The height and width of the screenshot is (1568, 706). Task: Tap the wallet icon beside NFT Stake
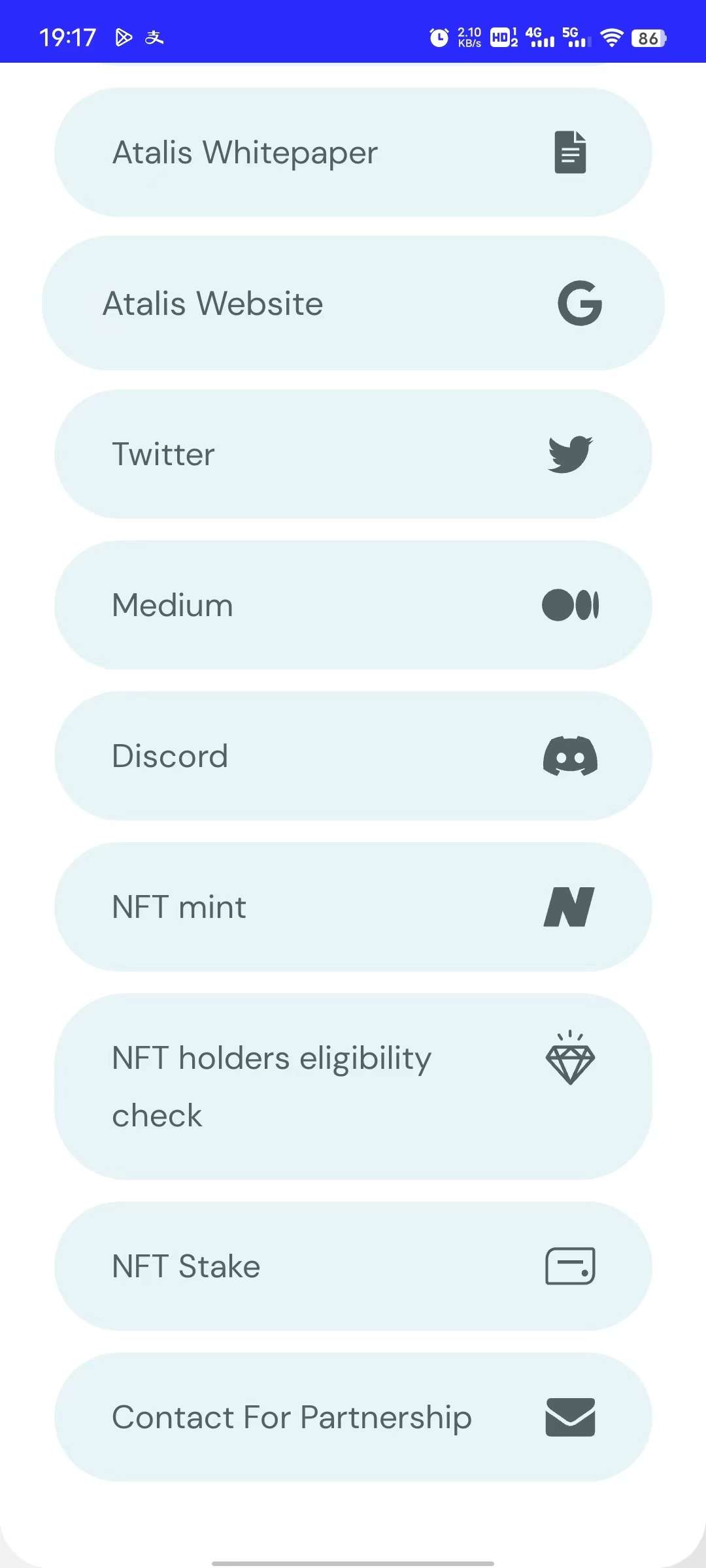tap(570, 1266)
